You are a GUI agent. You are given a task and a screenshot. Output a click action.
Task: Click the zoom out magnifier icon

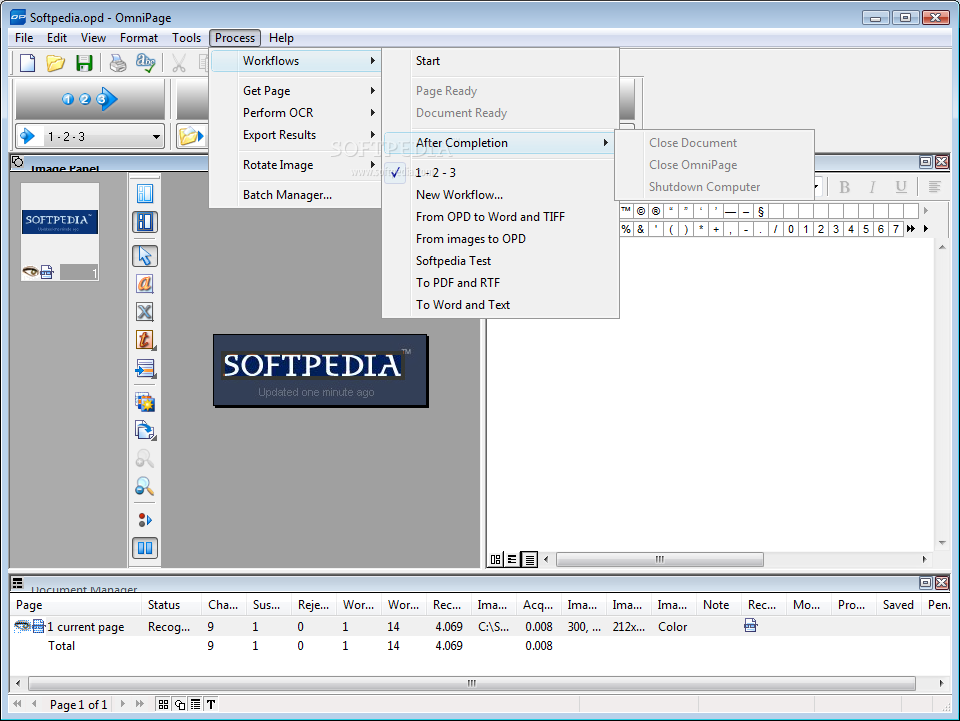145,487
